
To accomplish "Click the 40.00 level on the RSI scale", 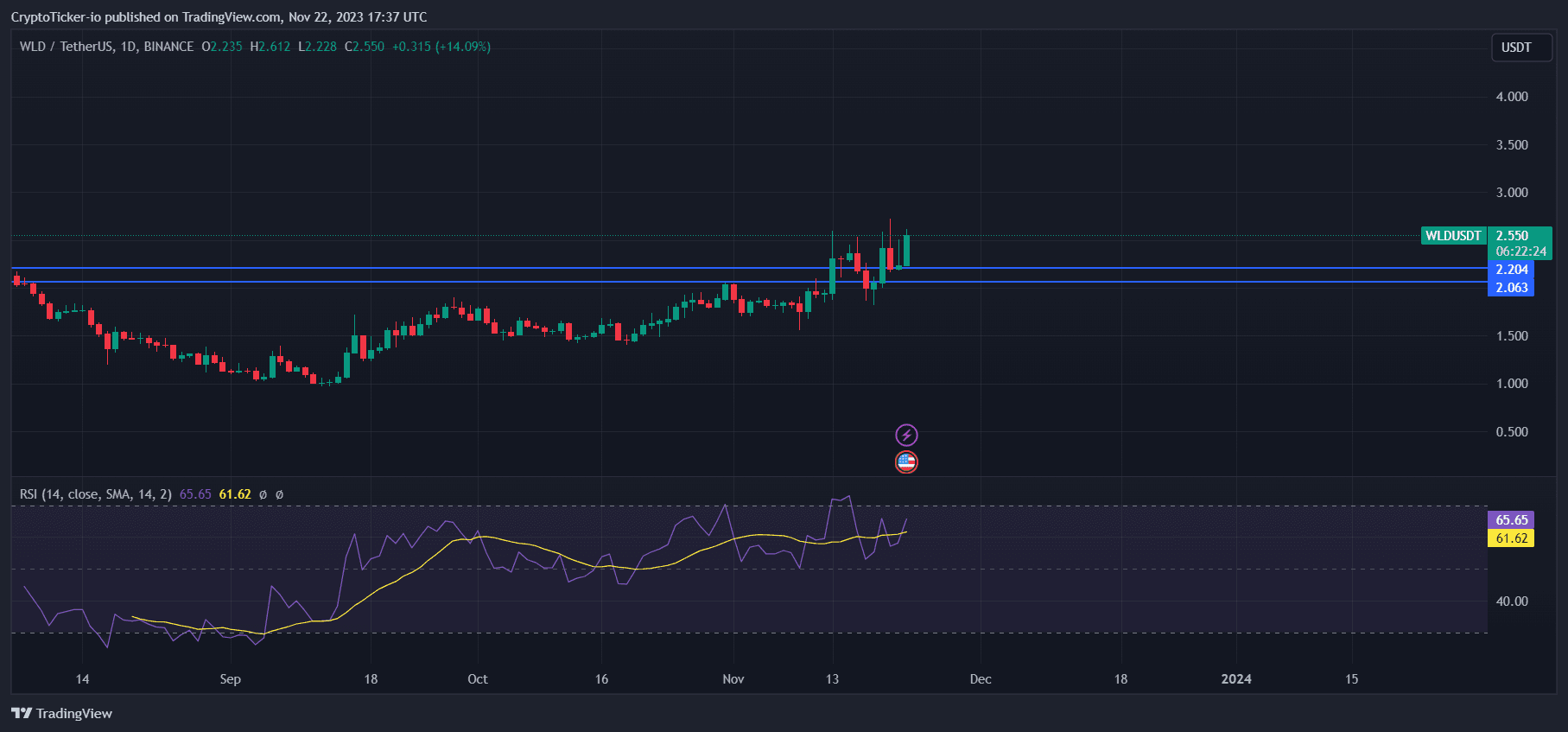I will pyautogui.click(x=1511, y=601).
